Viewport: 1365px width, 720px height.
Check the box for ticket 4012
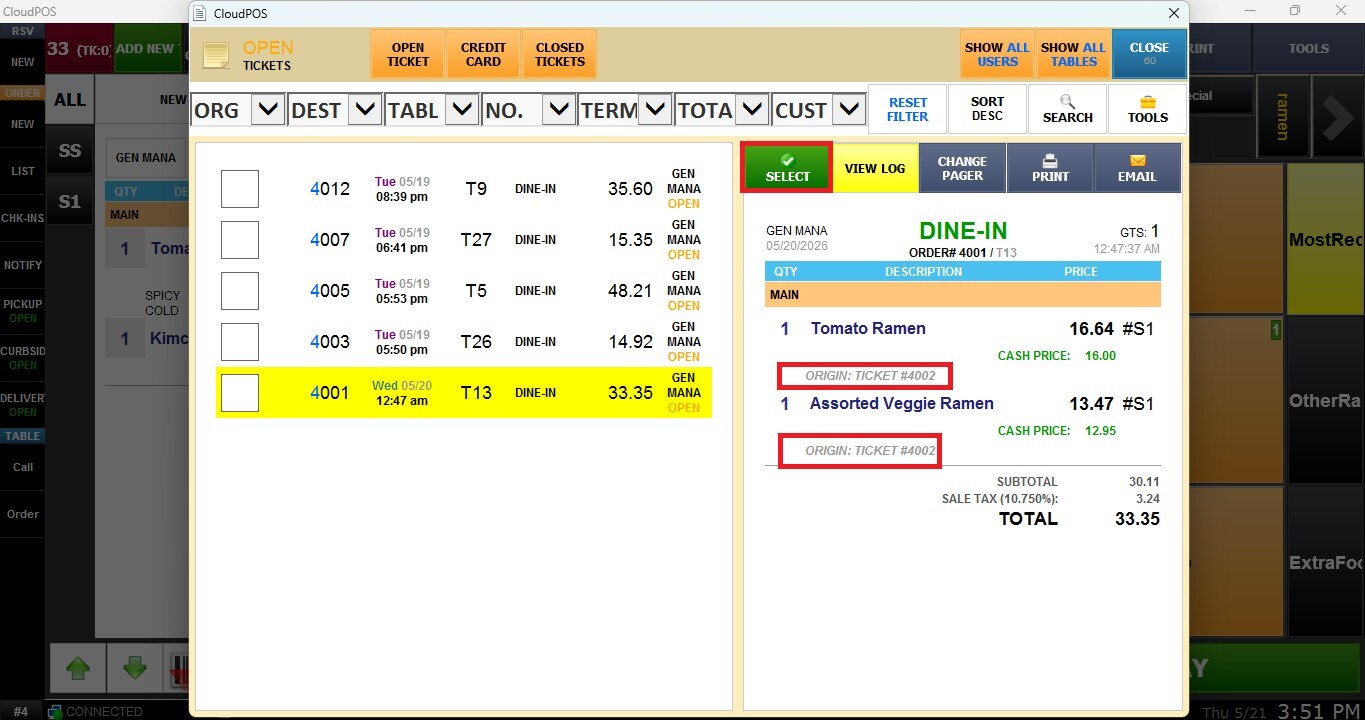[x=240, y=189]
